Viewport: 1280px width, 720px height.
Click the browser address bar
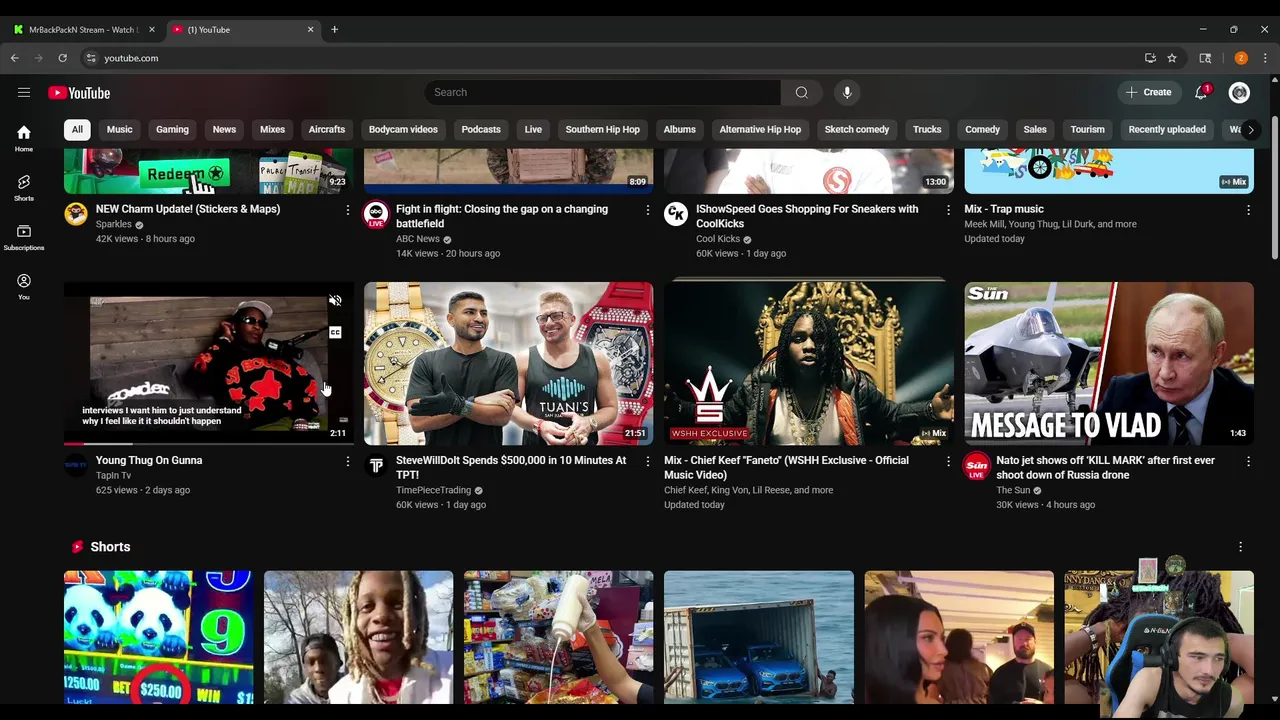coord(610,58)
